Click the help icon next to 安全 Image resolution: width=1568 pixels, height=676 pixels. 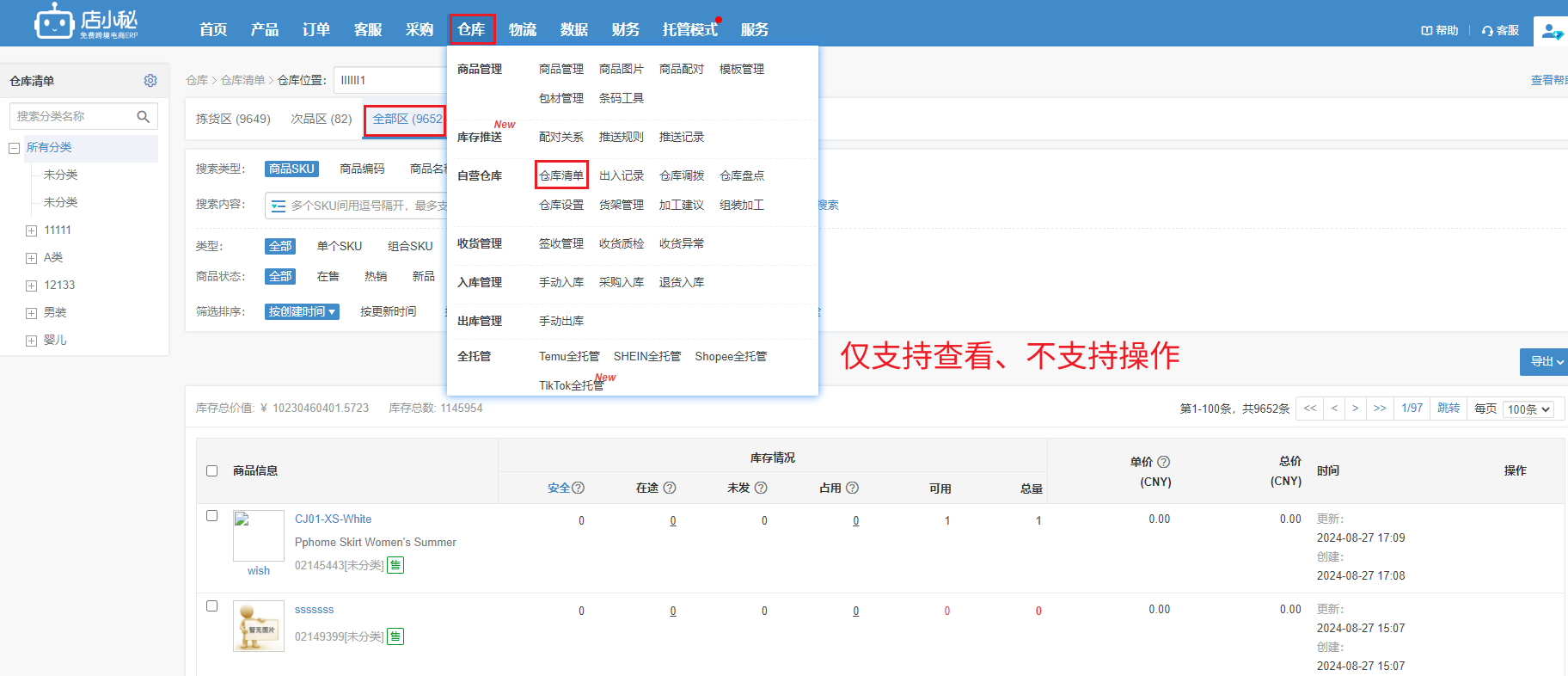(x=579, y=488)
